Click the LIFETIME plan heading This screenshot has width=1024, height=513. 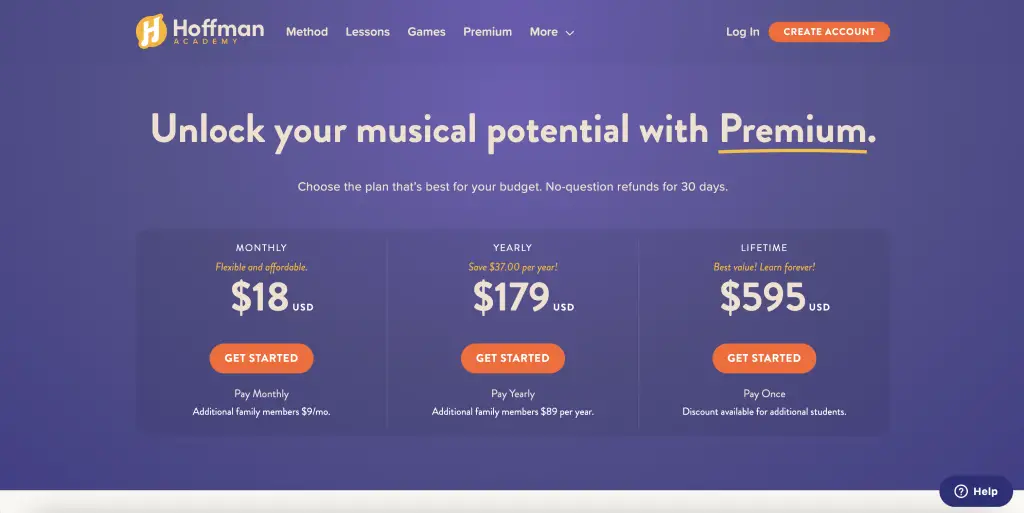[764, 247]
